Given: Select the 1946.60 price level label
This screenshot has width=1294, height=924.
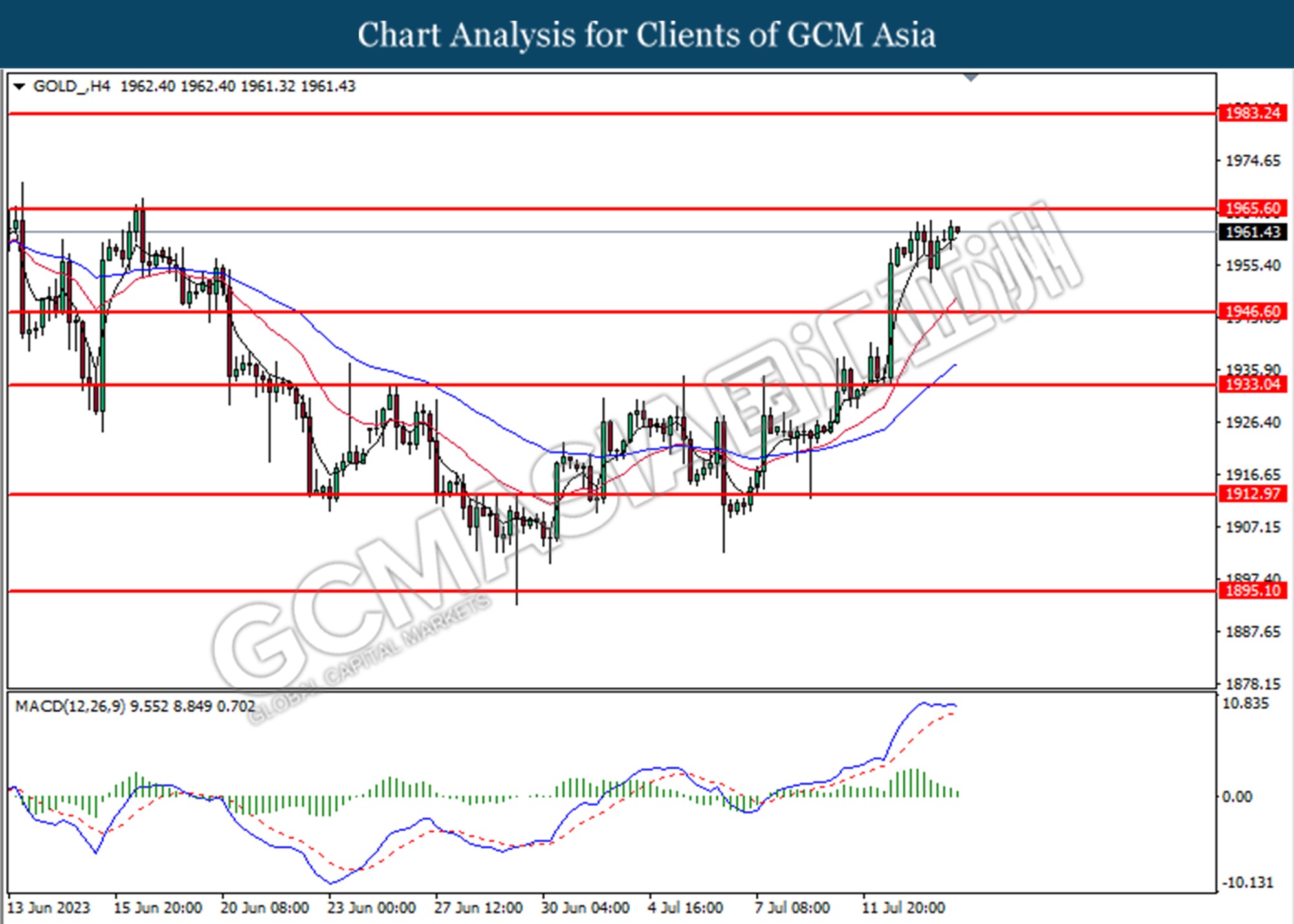Looking at the screenshot, I should click(x=1253, y=311).
